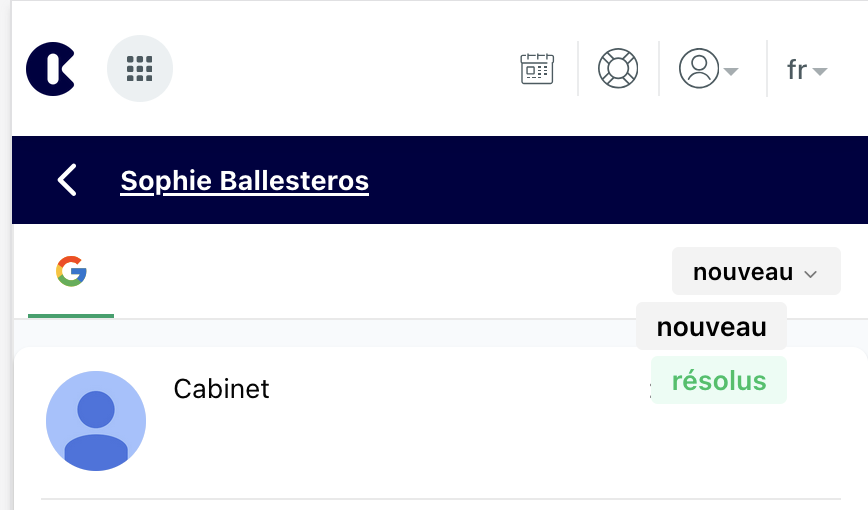The height and width of the screenshot is (510, 868).
Task: Open the "nouveau" status filter button
Action: 755,272
